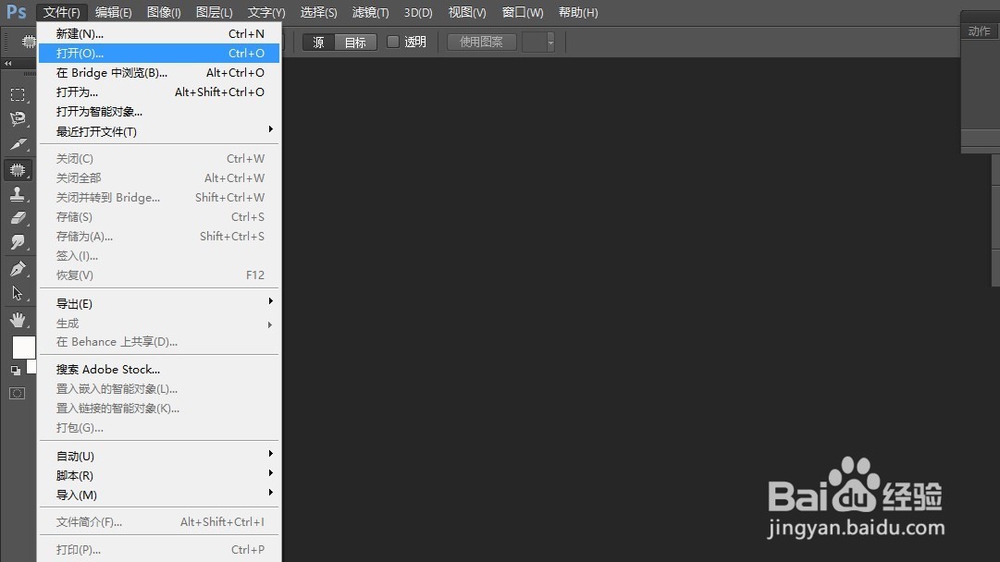The height and width of the screenshot is (562, 1000).
Task: Enable the 透明 checkbox
Action: [x=393, y=41]
